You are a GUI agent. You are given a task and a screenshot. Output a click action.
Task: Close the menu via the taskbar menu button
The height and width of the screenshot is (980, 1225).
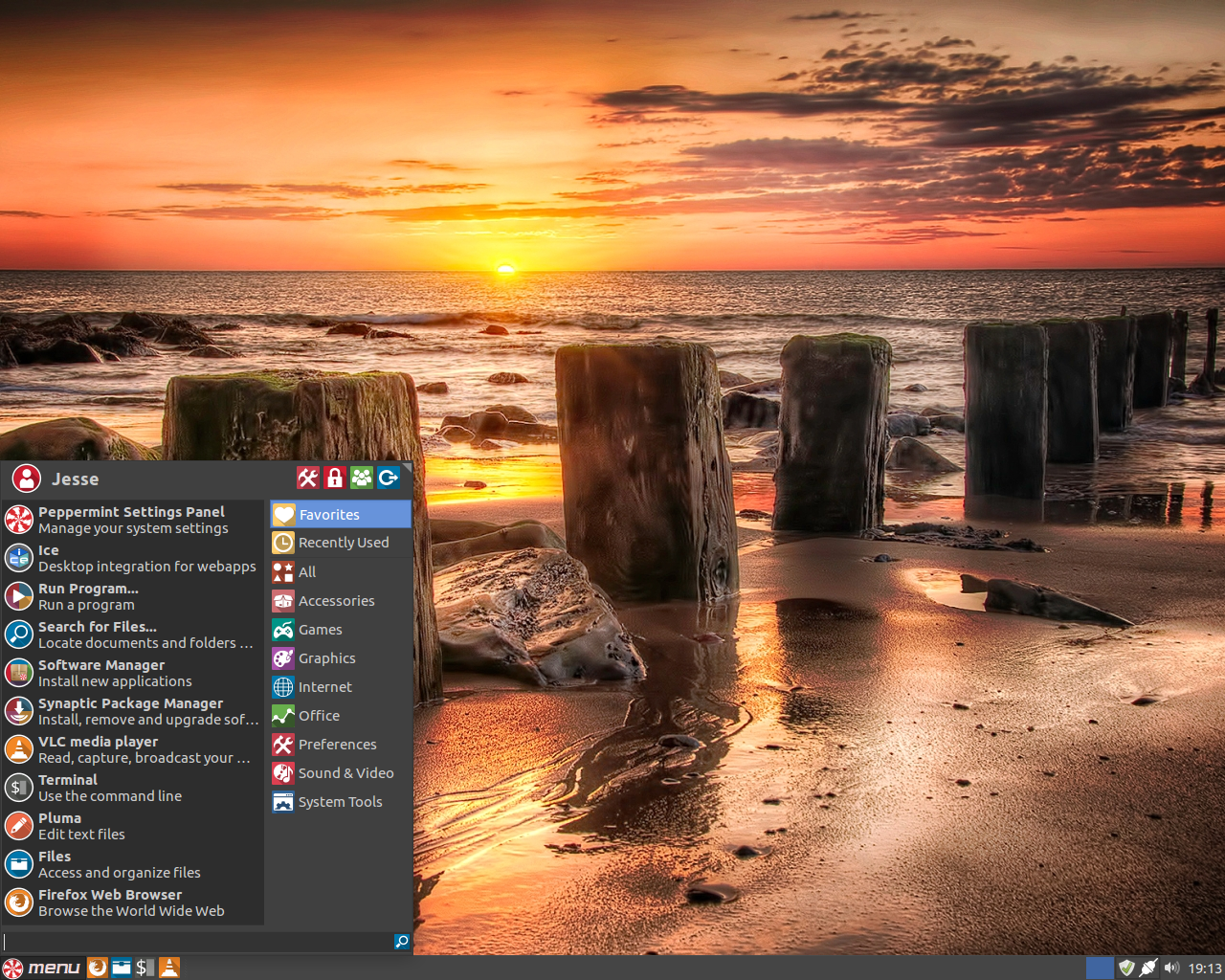click(x=41, y=968)
